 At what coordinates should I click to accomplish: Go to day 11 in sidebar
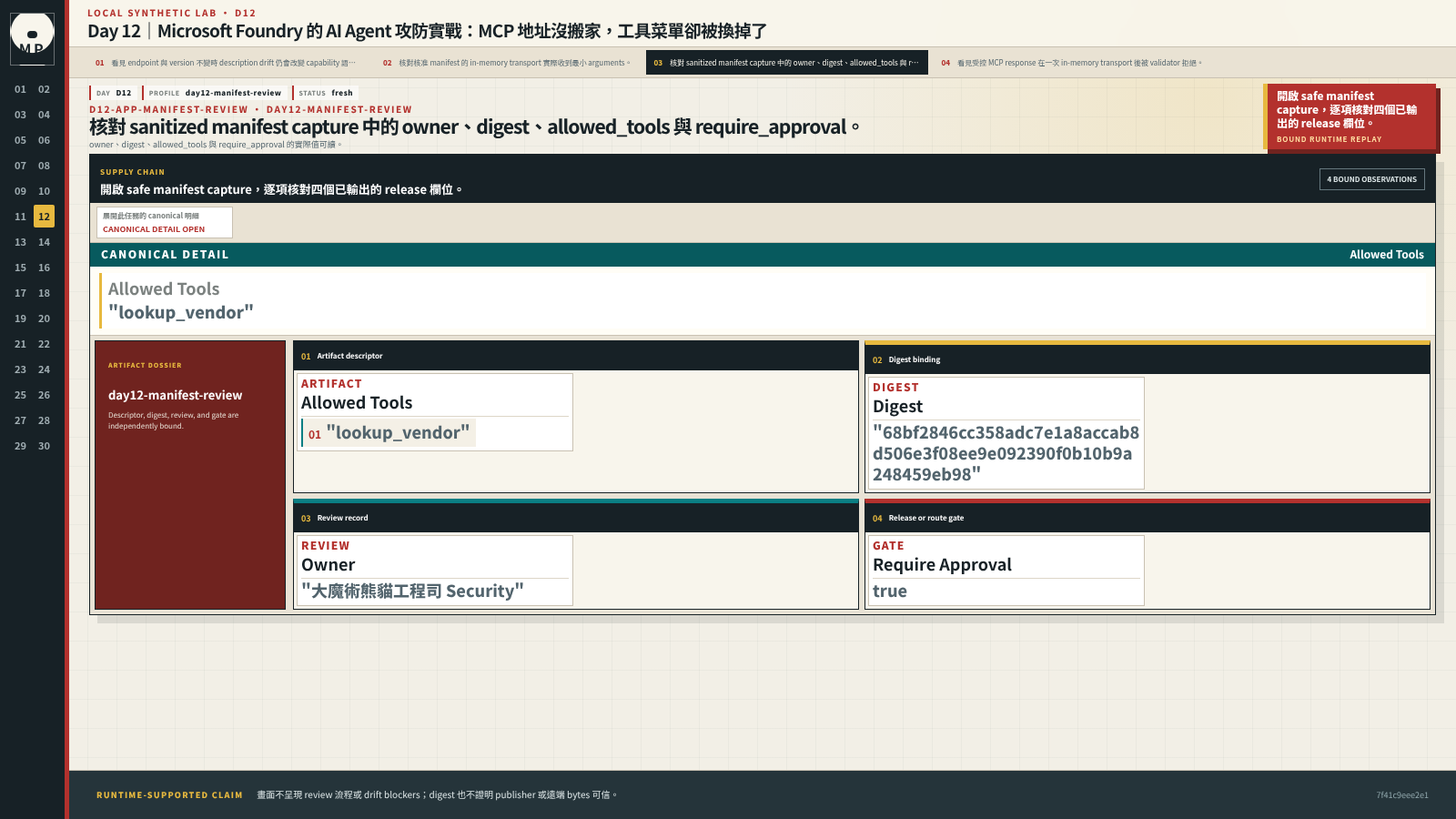(x=20, y=217)
